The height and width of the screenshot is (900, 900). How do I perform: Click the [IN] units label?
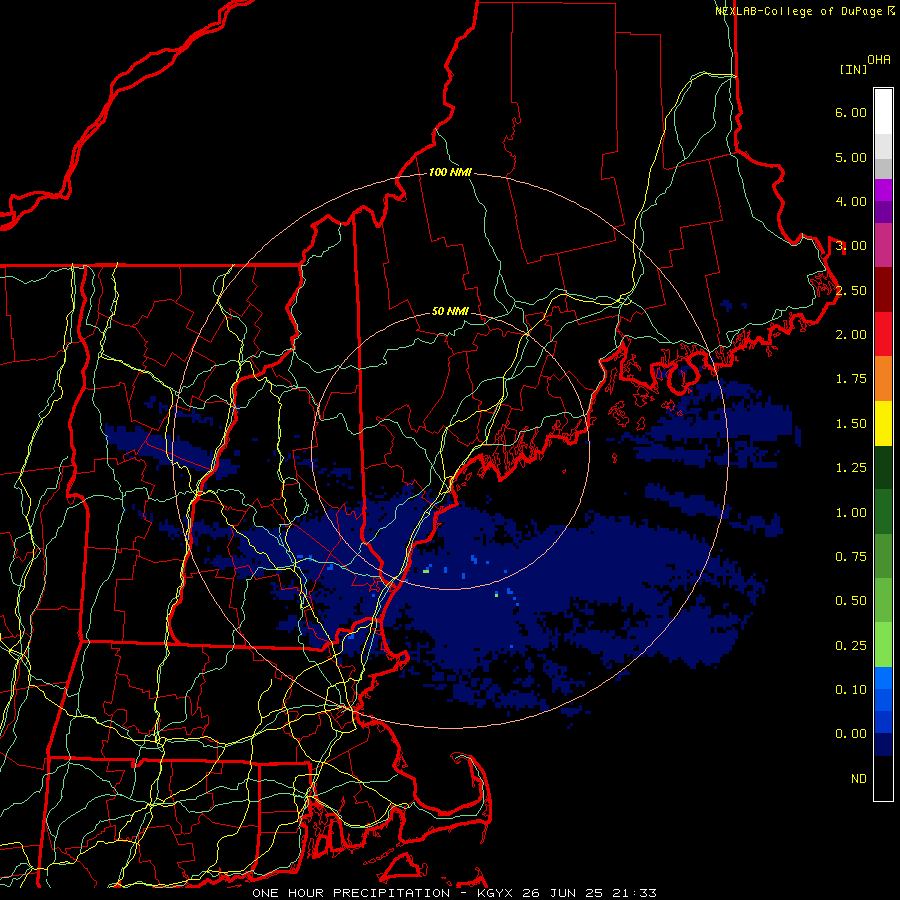tap(853, 69)
